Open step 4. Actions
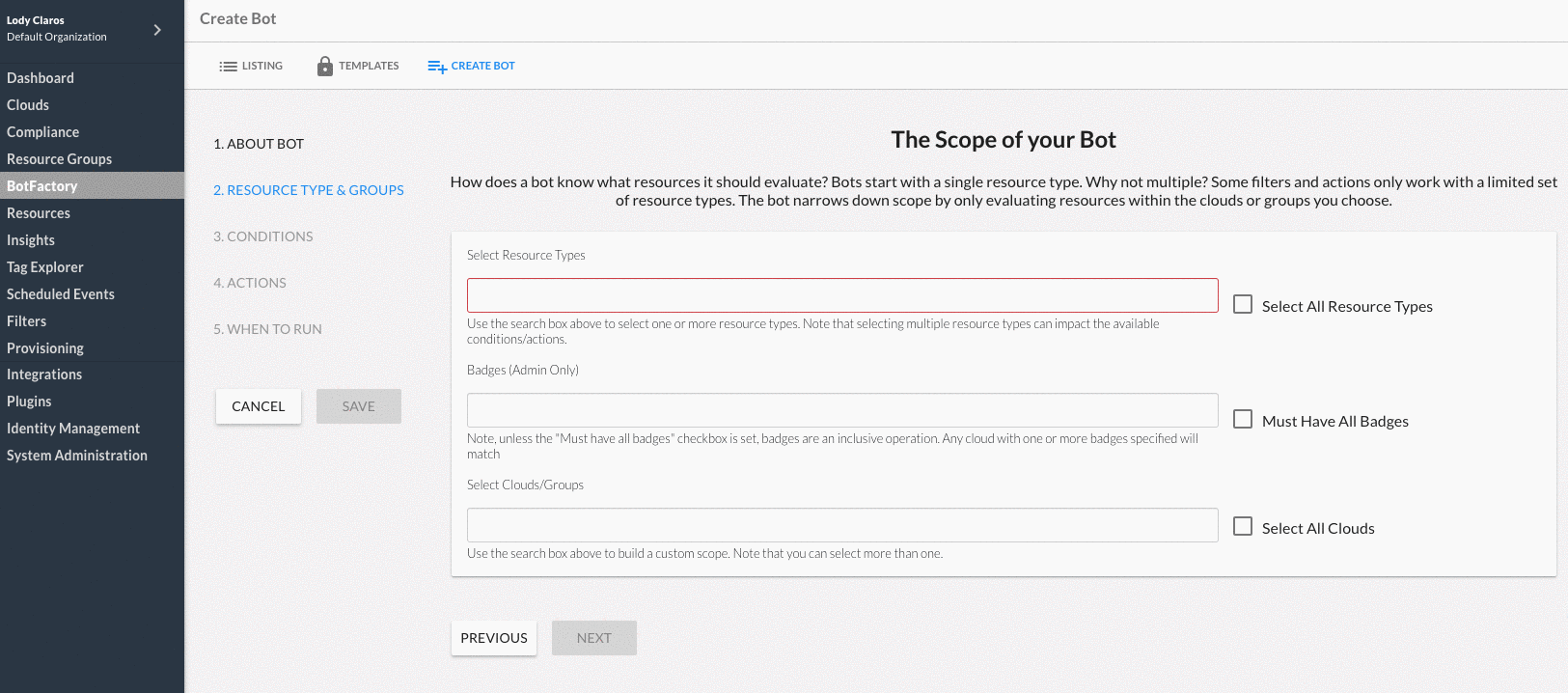 pyautogui.click(x=250, y=283)
